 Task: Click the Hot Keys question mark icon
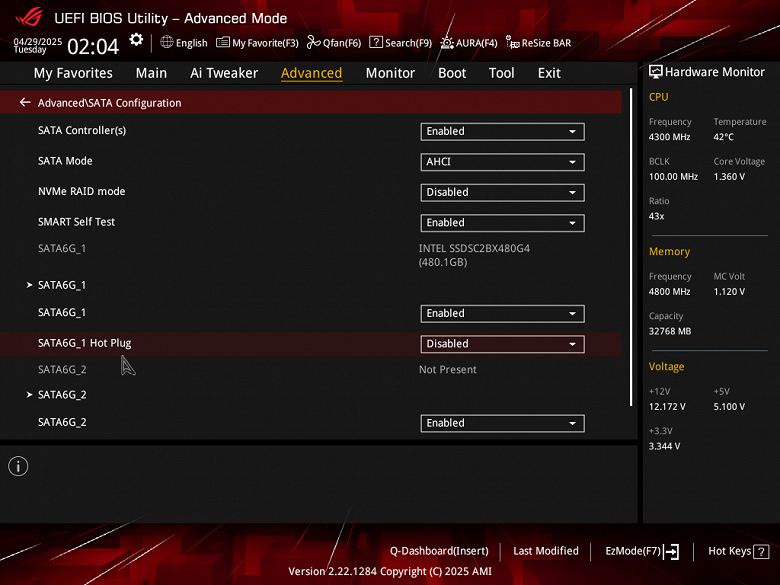coord(761,552)
